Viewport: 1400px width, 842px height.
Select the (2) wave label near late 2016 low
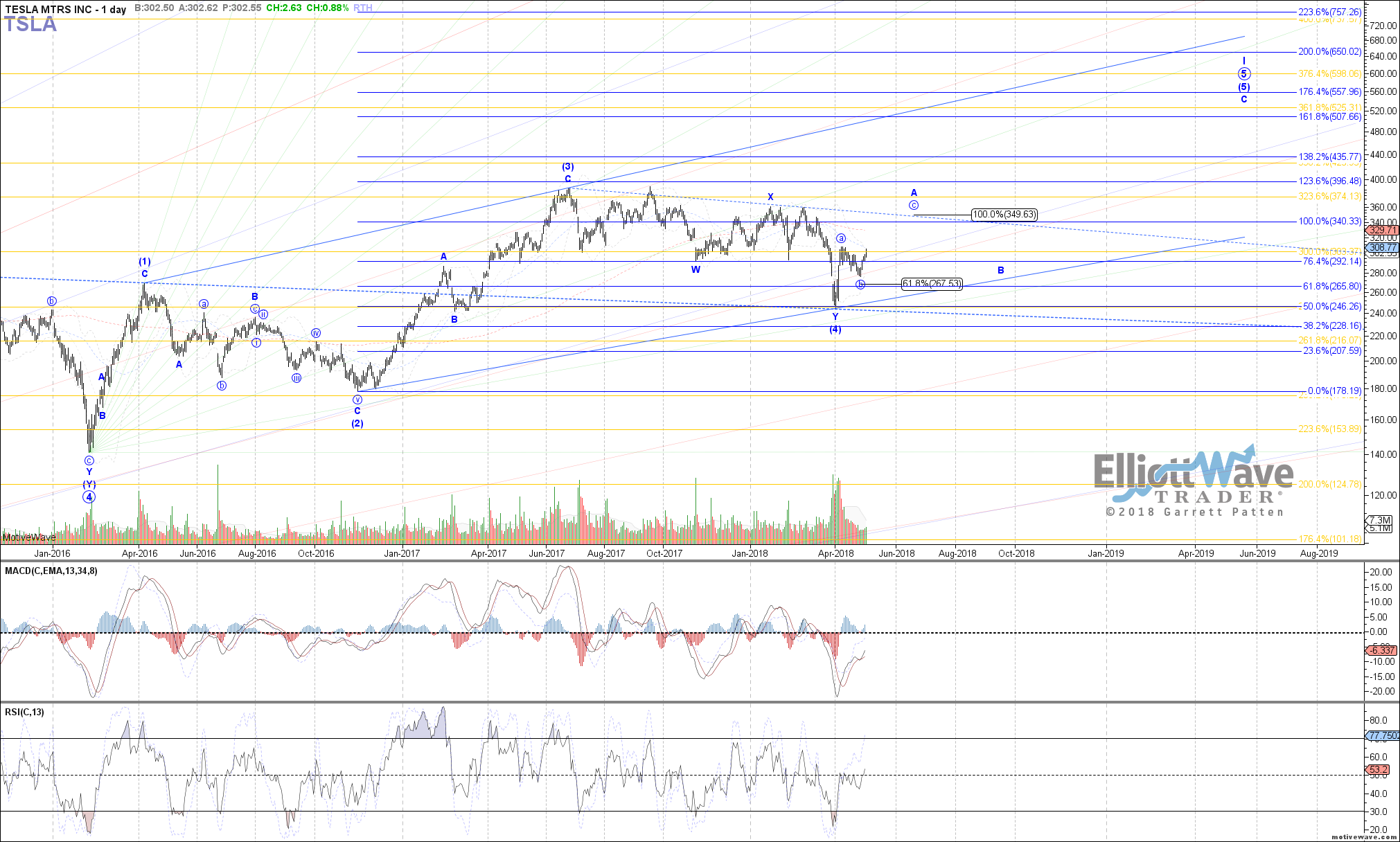point(357,423)
